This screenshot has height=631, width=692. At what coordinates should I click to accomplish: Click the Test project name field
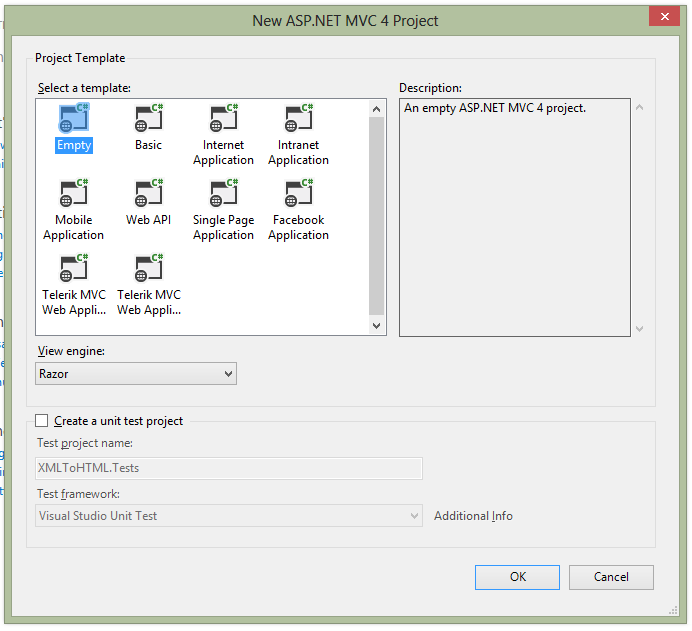(x=229, y=468)
